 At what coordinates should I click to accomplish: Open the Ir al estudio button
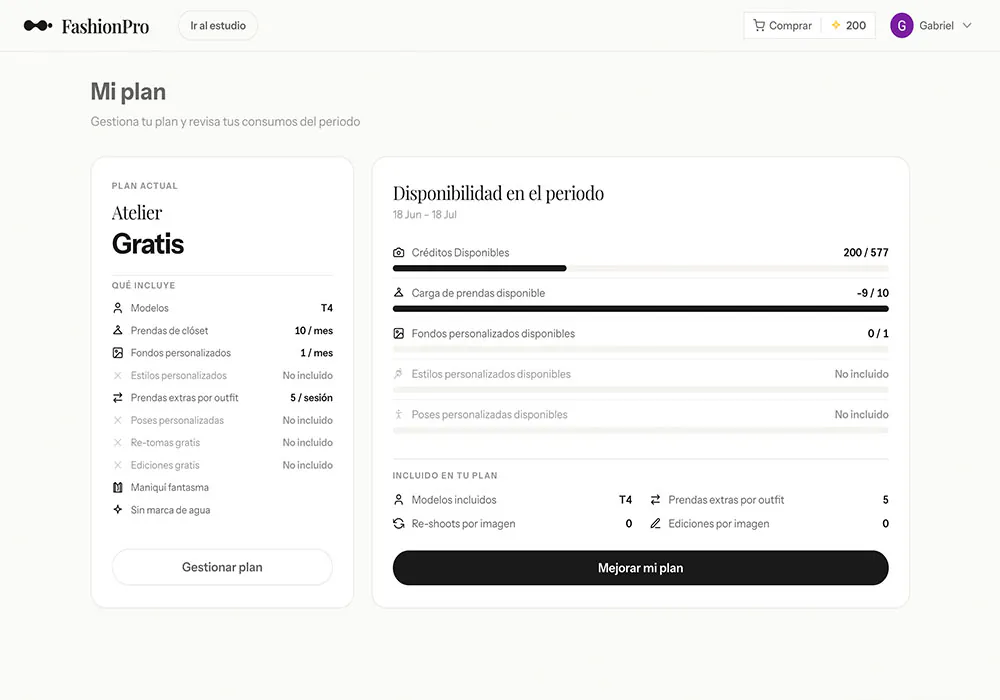pos(217,26)
